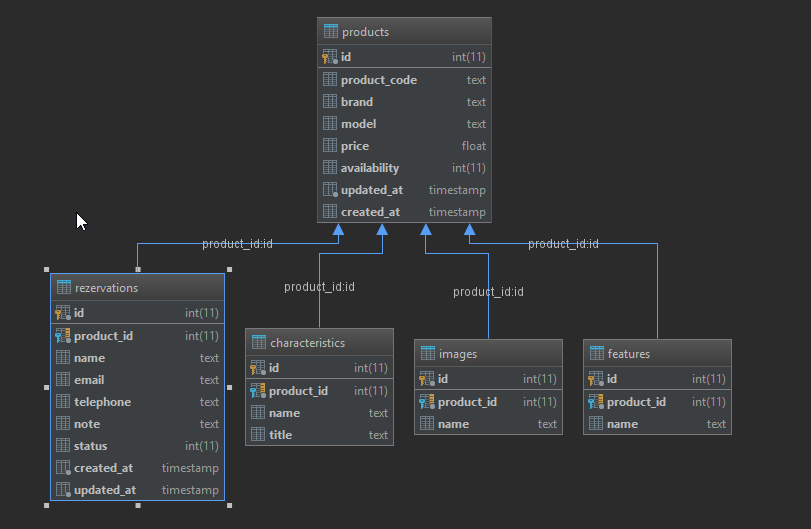Select the name column in rezervations
Screen dimensions: 811x529
[89, 358]
